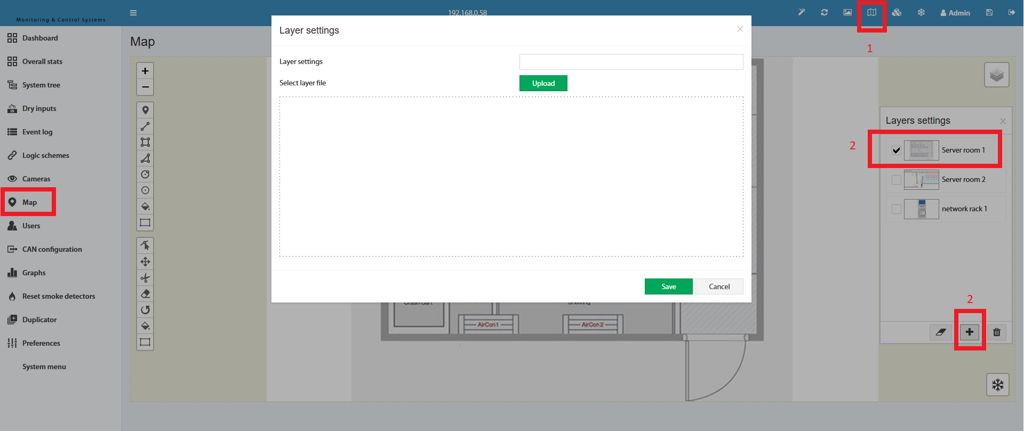Zoom in the map with plus button
This screenshot has width=1024, height=431.
click(145, 71)
